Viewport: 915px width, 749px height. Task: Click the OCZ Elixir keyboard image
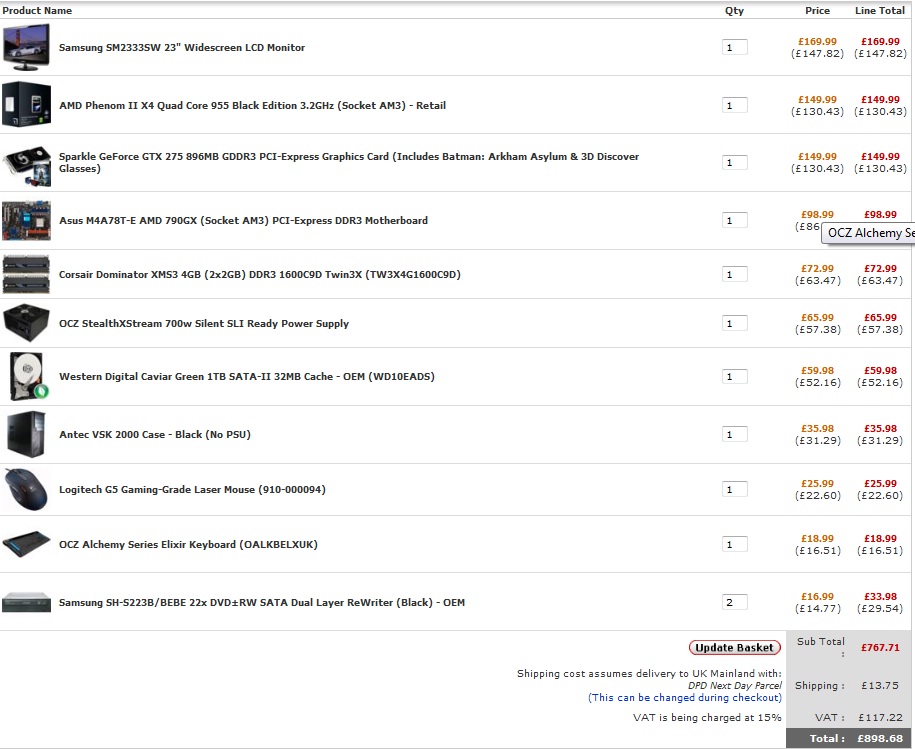(x=26, y=544)
